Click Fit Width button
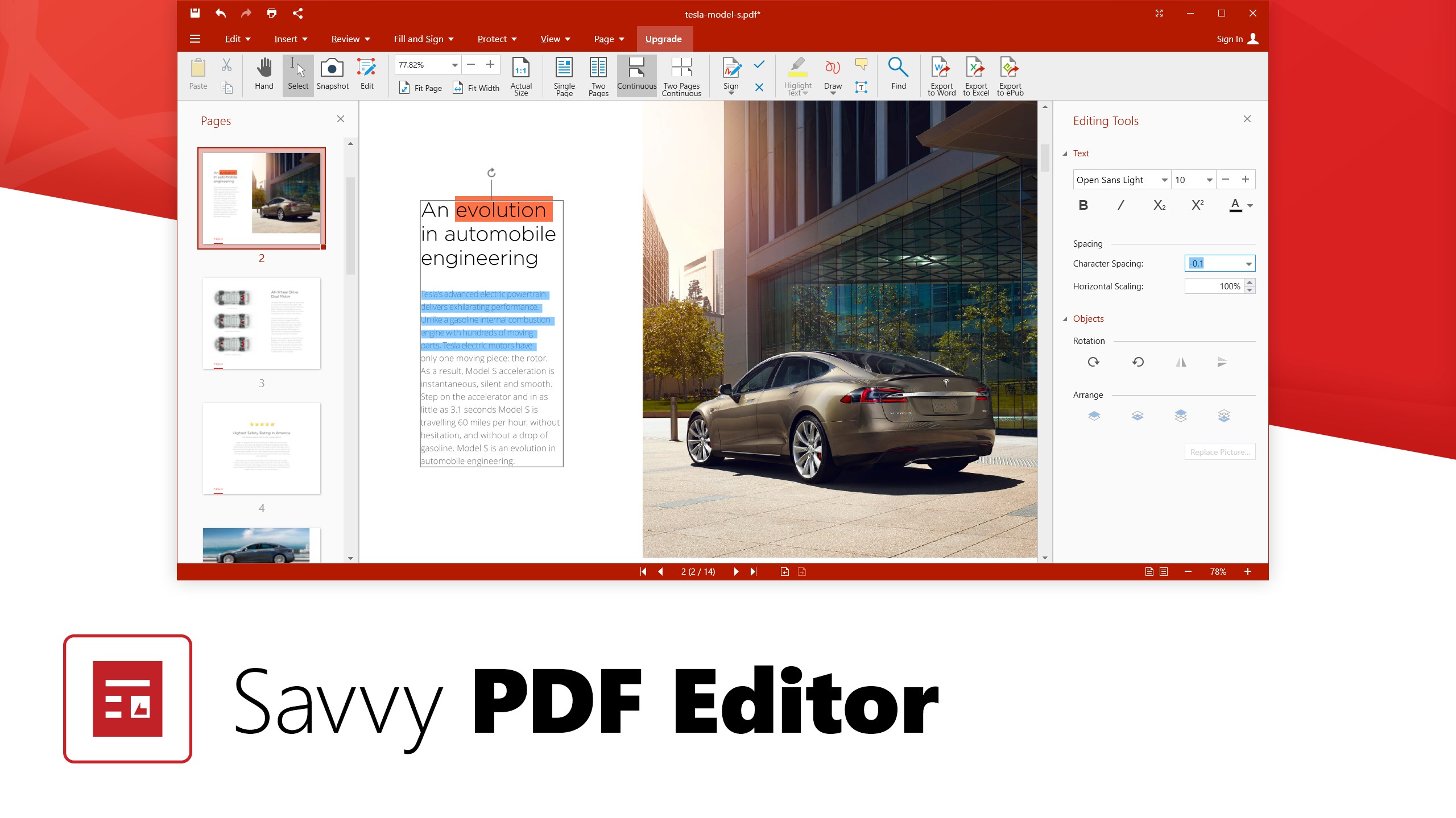 [x=476, y=88]
